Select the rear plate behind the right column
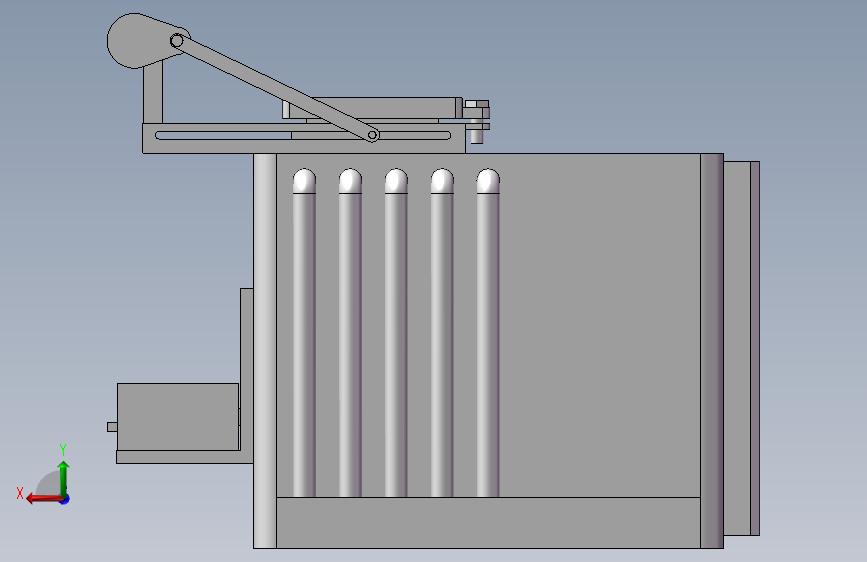 pyautogui.click(x=741, y=348)
